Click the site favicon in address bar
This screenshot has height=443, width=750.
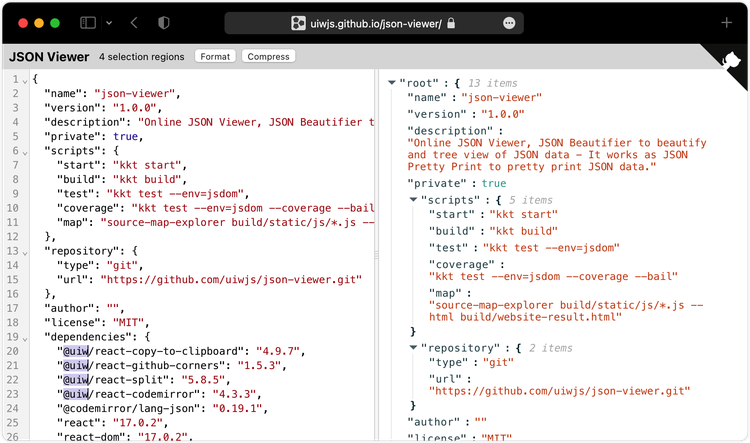coord(298,23)
